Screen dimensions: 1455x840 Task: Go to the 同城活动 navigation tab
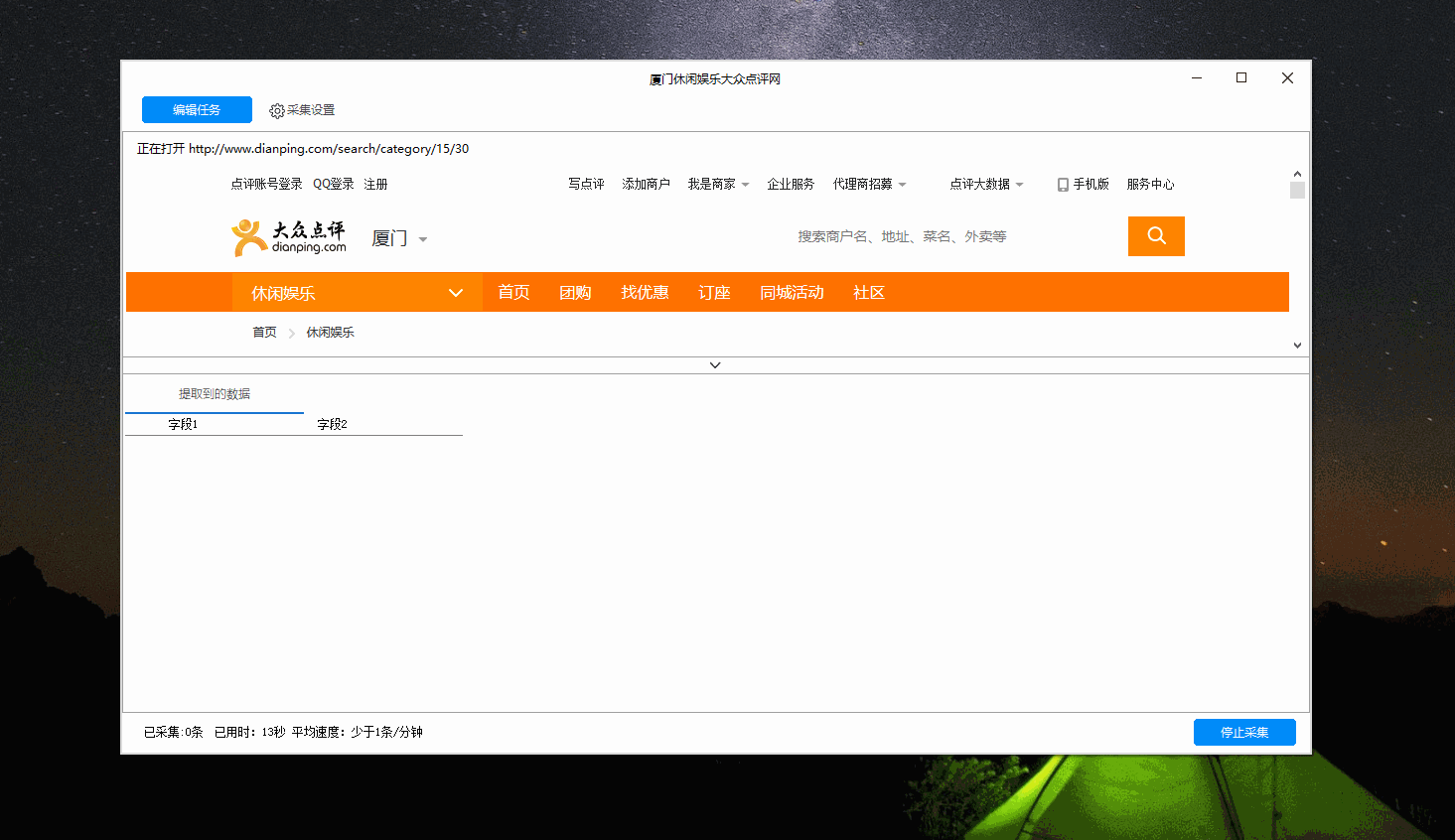tap(792, 293)
